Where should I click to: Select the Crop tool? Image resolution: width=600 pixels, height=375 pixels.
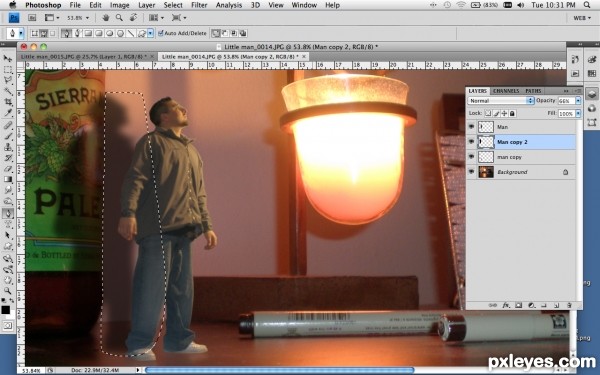click(8, 102)
